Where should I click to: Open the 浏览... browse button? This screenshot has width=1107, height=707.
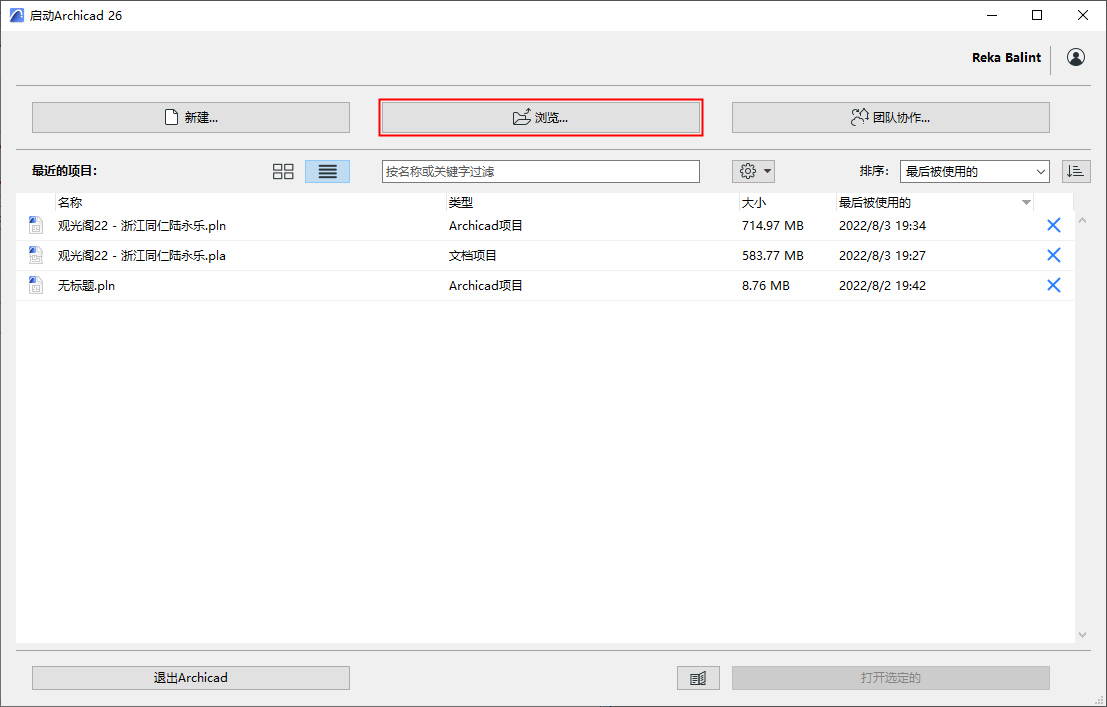[541, 117]
